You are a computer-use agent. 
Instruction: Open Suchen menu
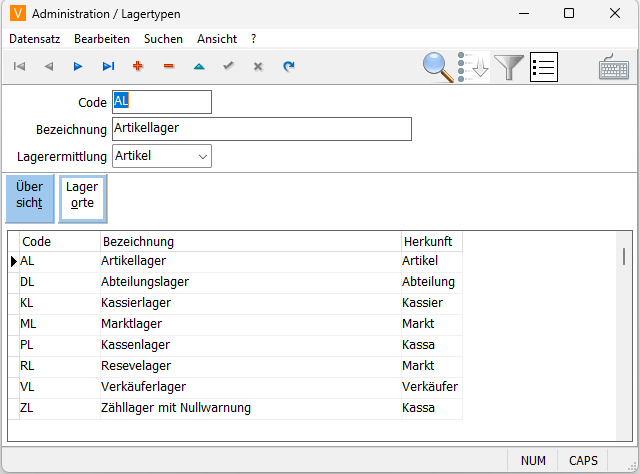pos(163,39)
